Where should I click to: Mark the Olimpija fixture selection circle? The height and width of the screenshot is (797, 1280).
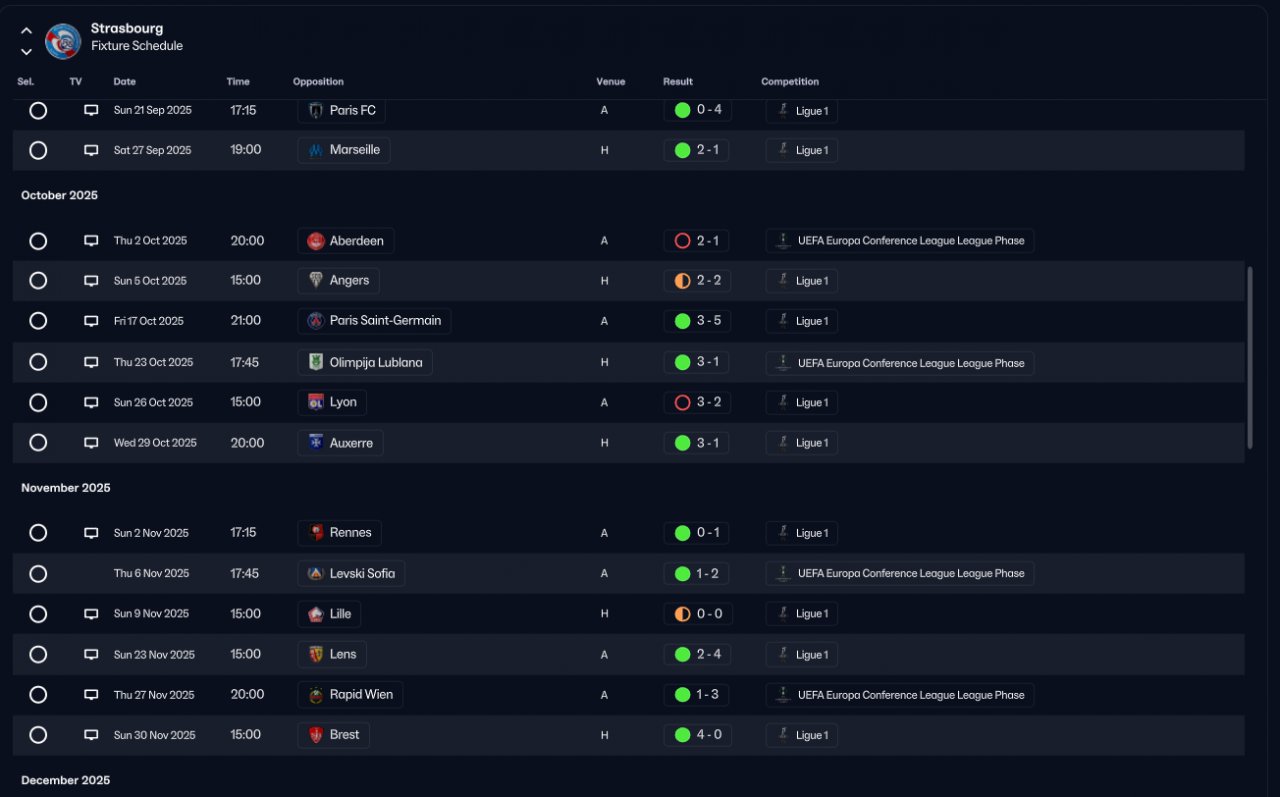[38, 362]
